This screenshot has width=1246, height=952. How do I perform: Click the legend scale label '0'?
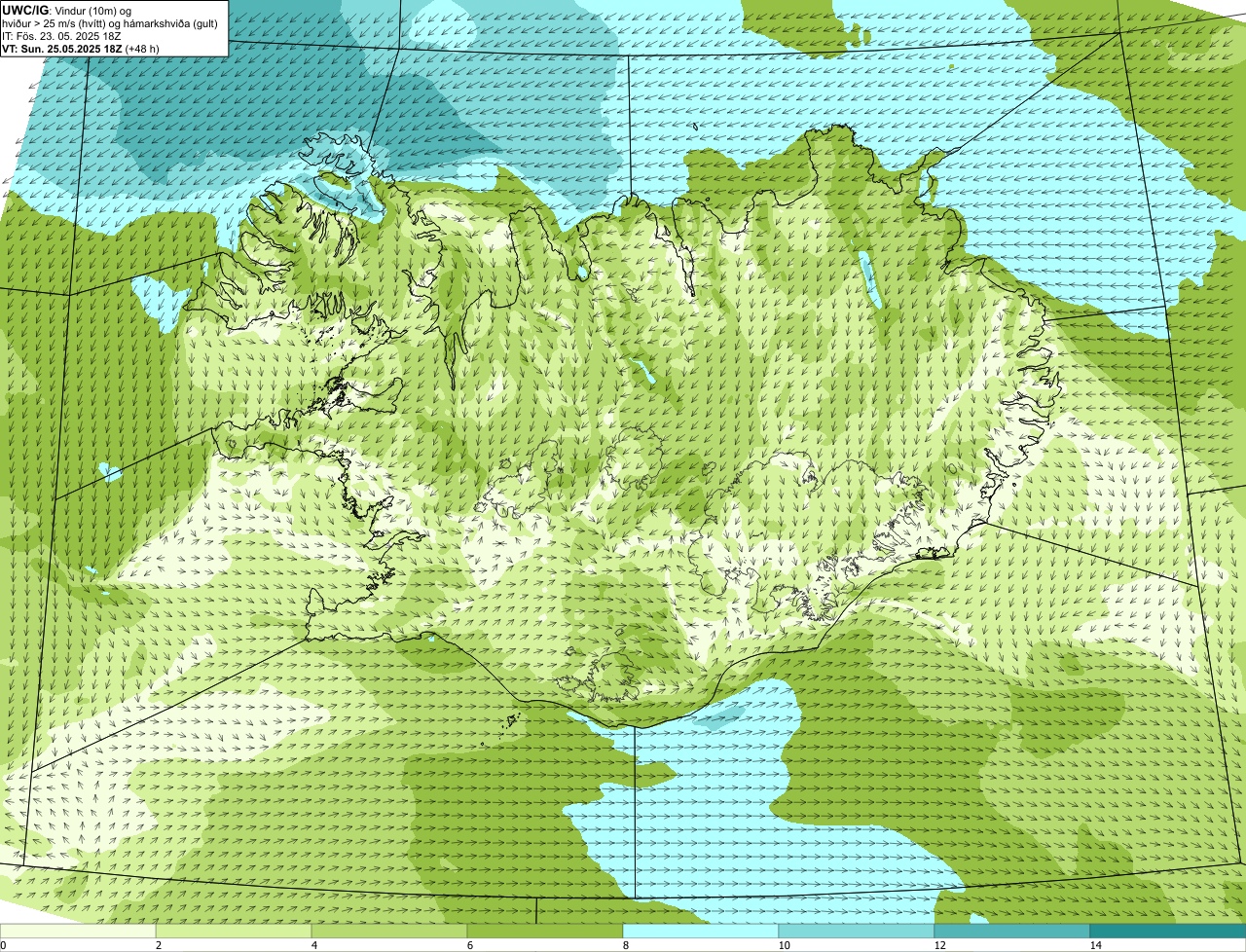(3, 945)
